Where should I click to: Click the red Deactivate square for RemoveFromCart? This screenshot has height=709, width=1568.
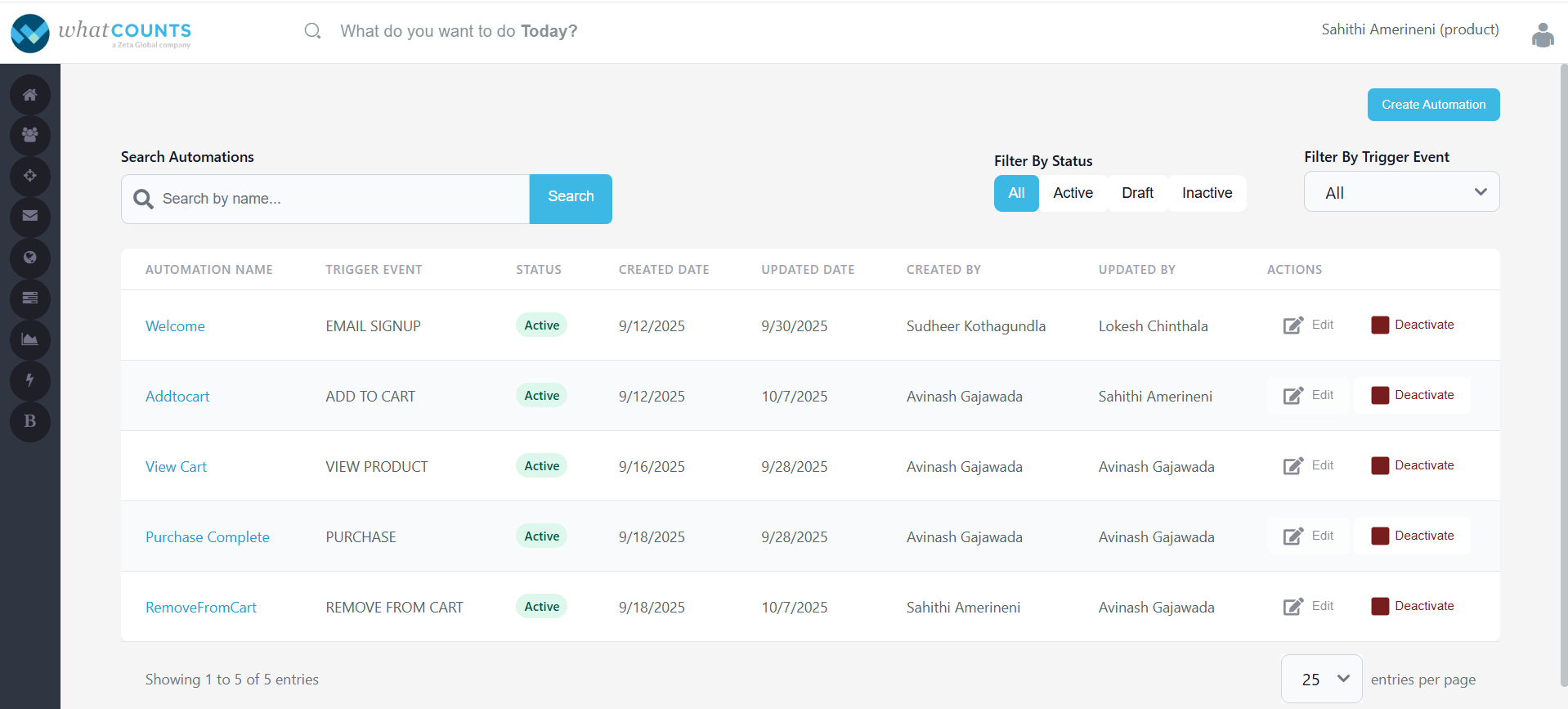(x=1380, y=606)
